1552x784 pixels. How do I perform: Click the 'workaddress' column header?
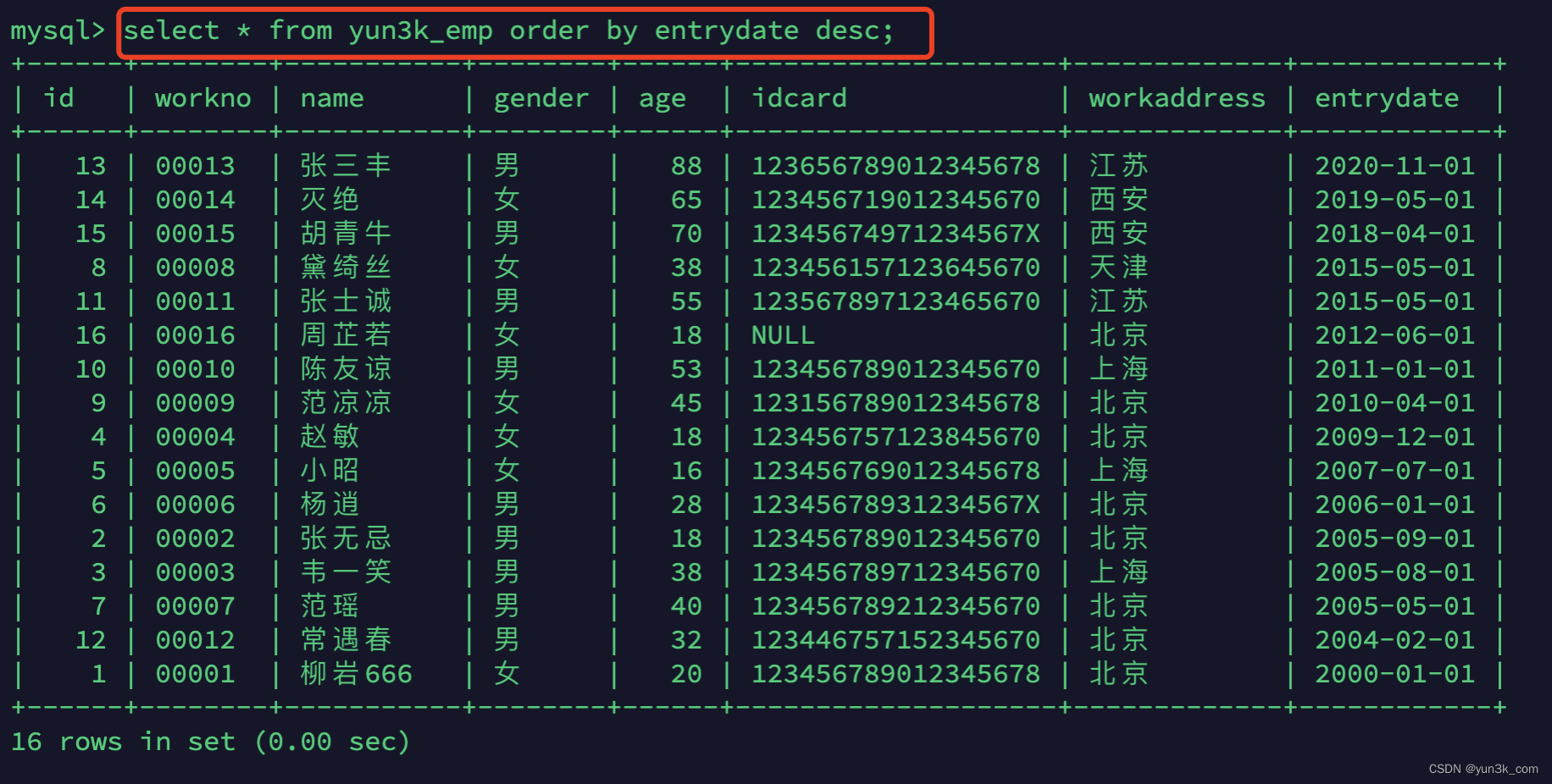[1178, 98]
